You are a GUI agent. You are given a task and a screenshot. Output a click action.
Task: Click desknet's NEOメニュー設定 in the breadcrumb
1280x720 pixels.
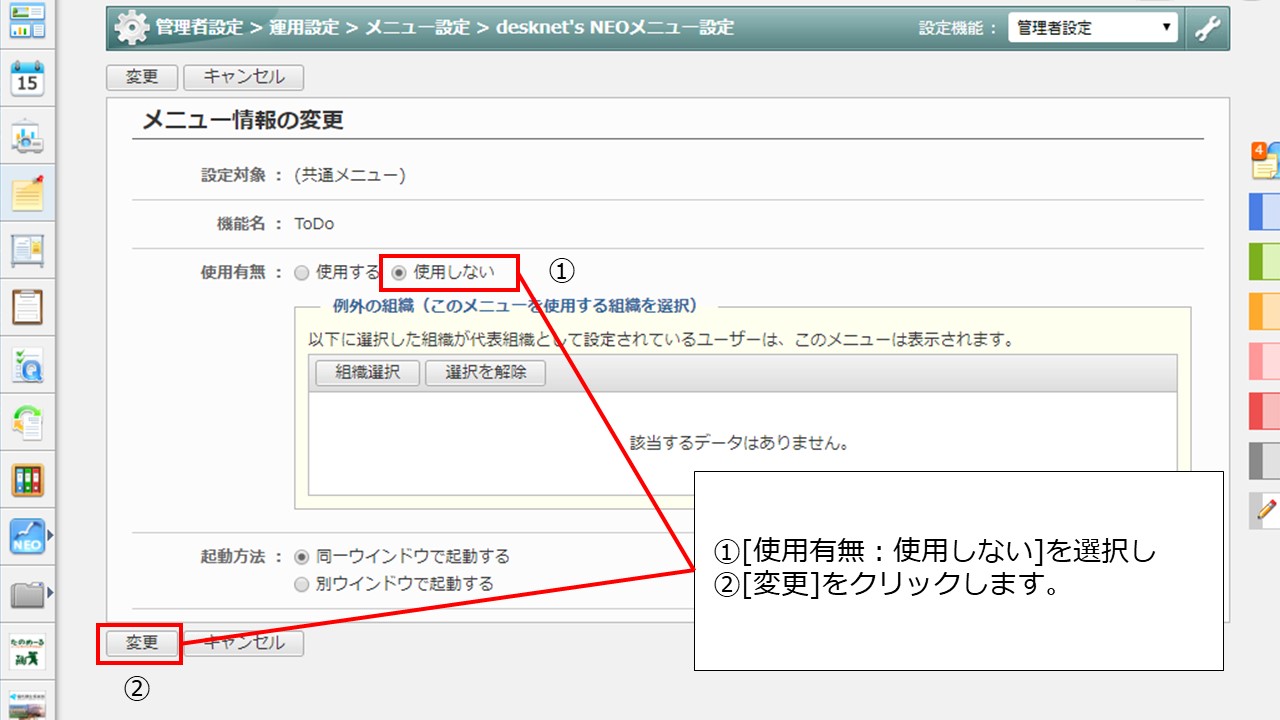[615, 28]
